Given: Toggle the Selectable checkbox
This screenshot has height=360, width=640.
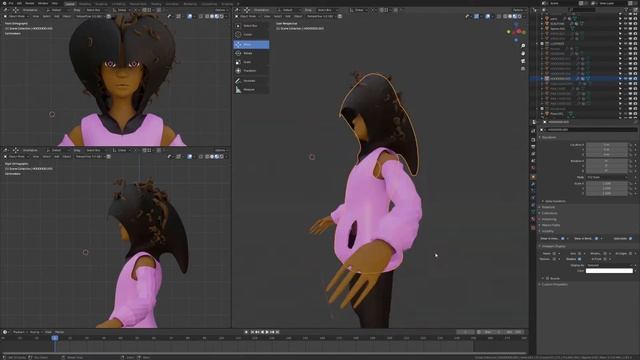Looking at the screenshot, I should (x=631, y=238).
